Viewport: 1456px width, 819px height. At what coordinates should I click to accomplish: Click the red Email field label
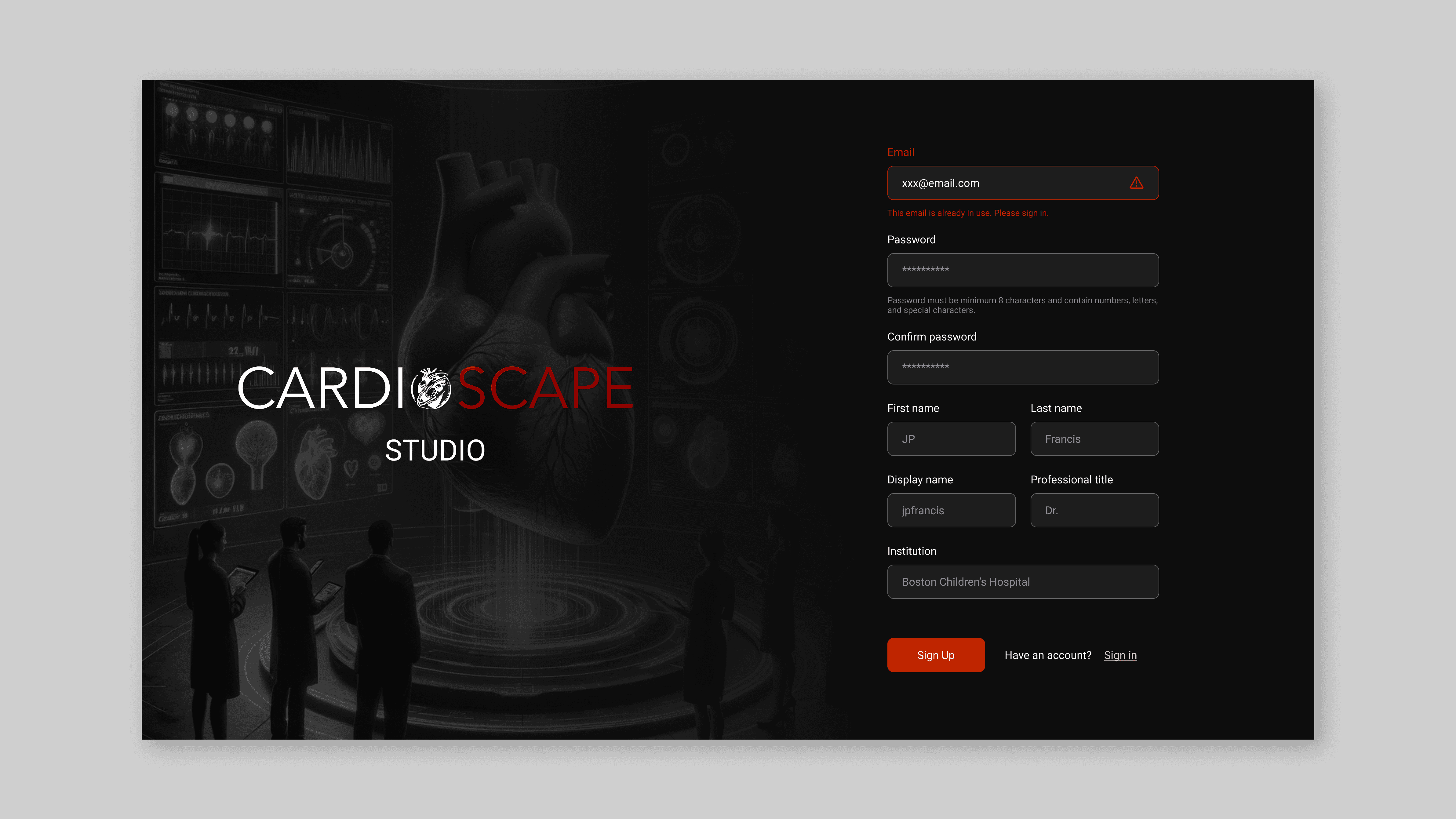[x=901, y=152]
